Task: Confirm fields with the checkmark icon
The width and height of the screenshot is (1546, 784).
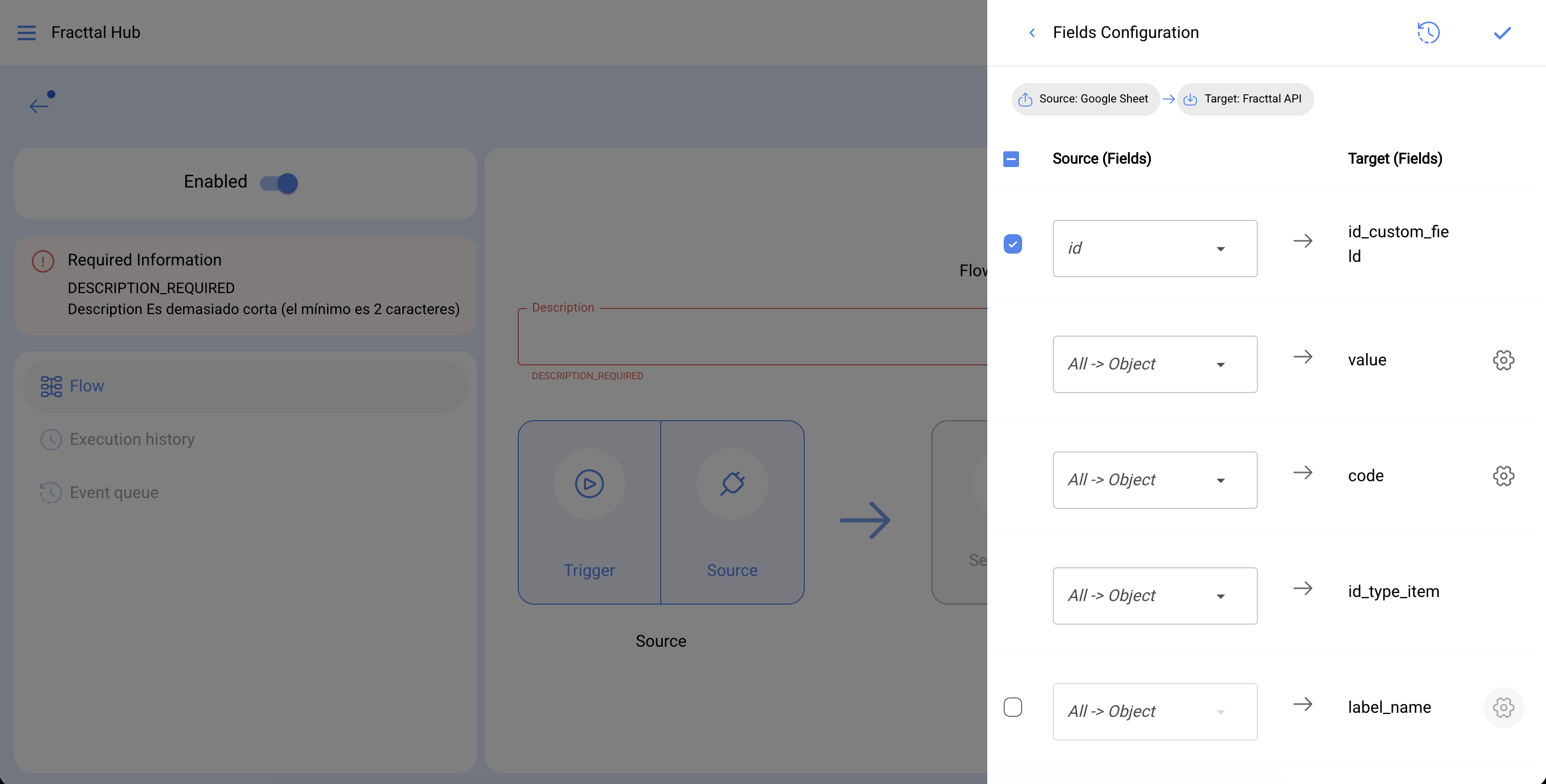Action: pyautogui.click(x=1501, y=32)
